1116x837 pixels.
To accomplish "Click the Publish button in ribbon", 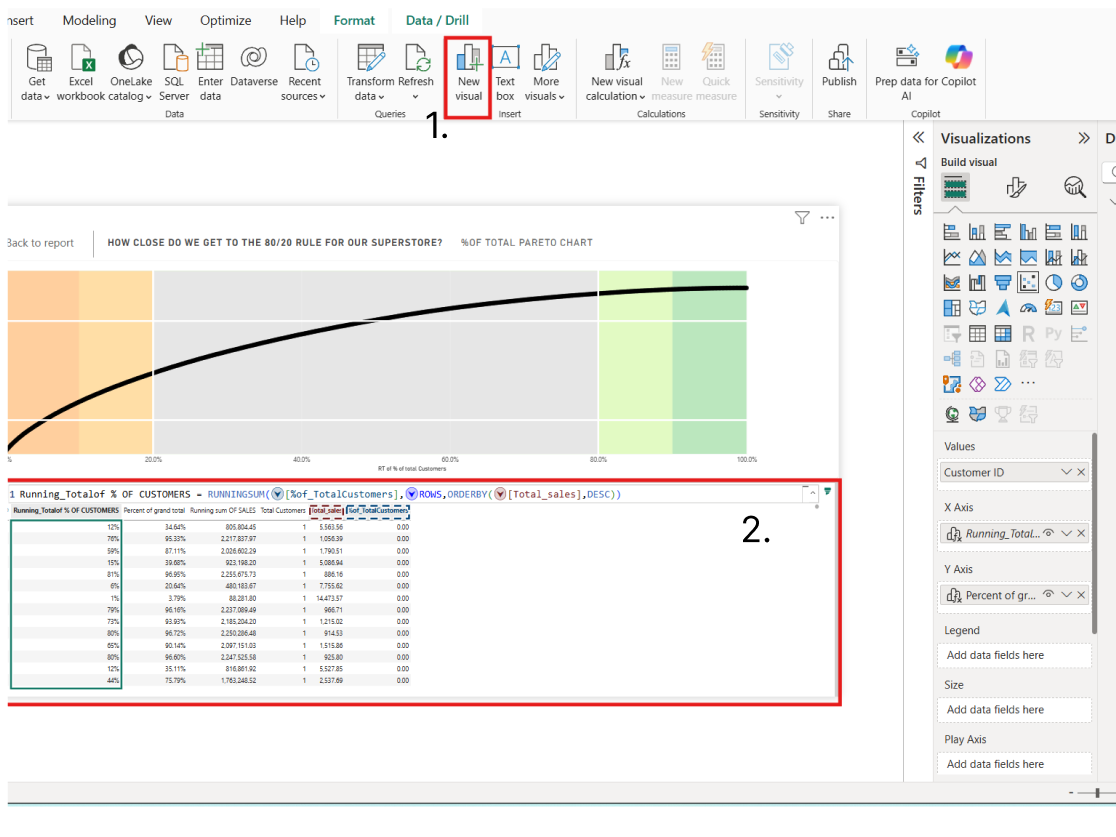I will 839,66.
